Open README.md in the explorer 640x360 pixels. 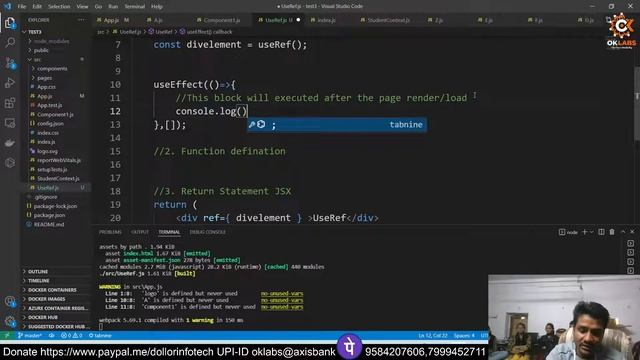pyautogui.click(x=49, y=224)
